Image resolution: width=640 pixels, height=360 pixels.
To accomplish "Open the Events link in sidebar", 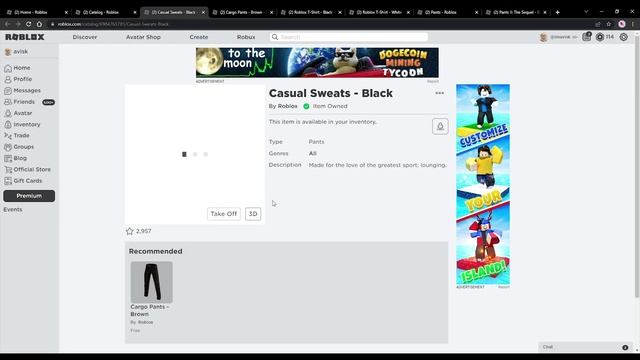I will point(13,209).
